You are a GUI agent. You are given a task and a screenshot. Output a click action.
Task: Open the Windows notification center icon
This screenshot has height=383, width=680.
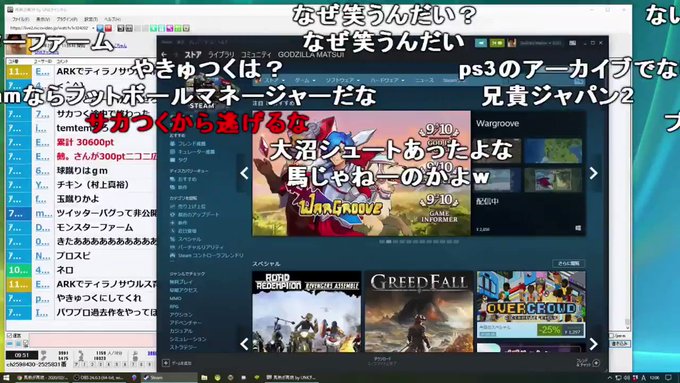pos(668,378)
